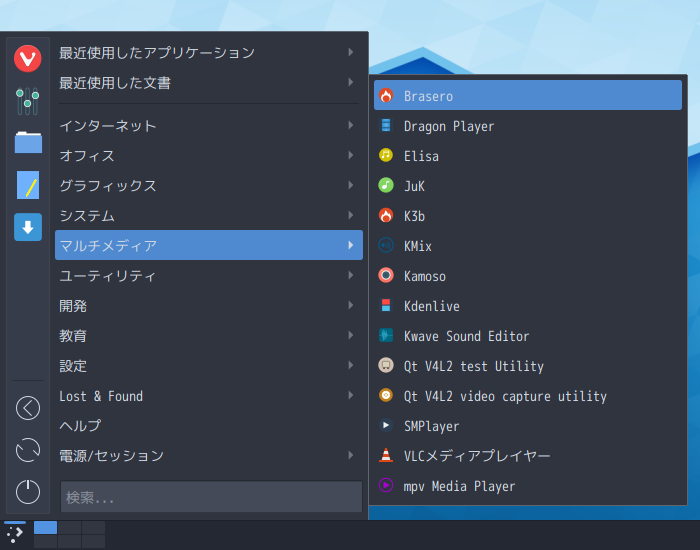Click the VLC traffic cone icon

386,455
